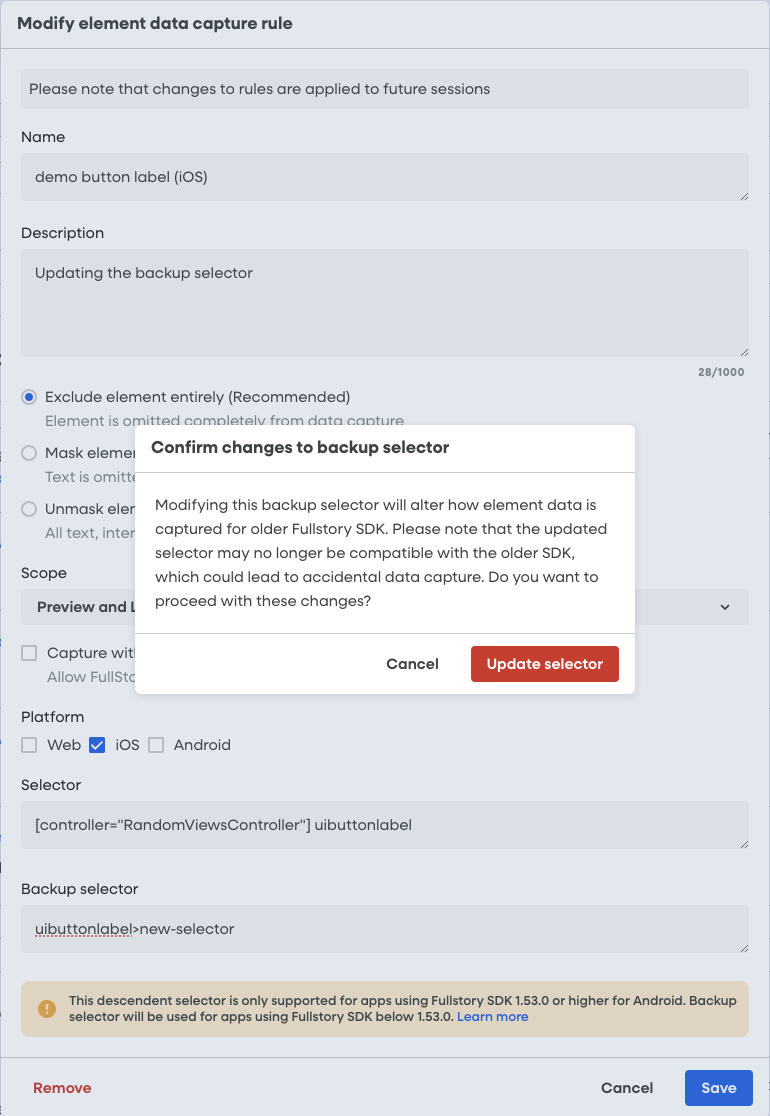Click the orange warning icon in banner
This screenshot has height=1116, width=770.
(46, 1008)
